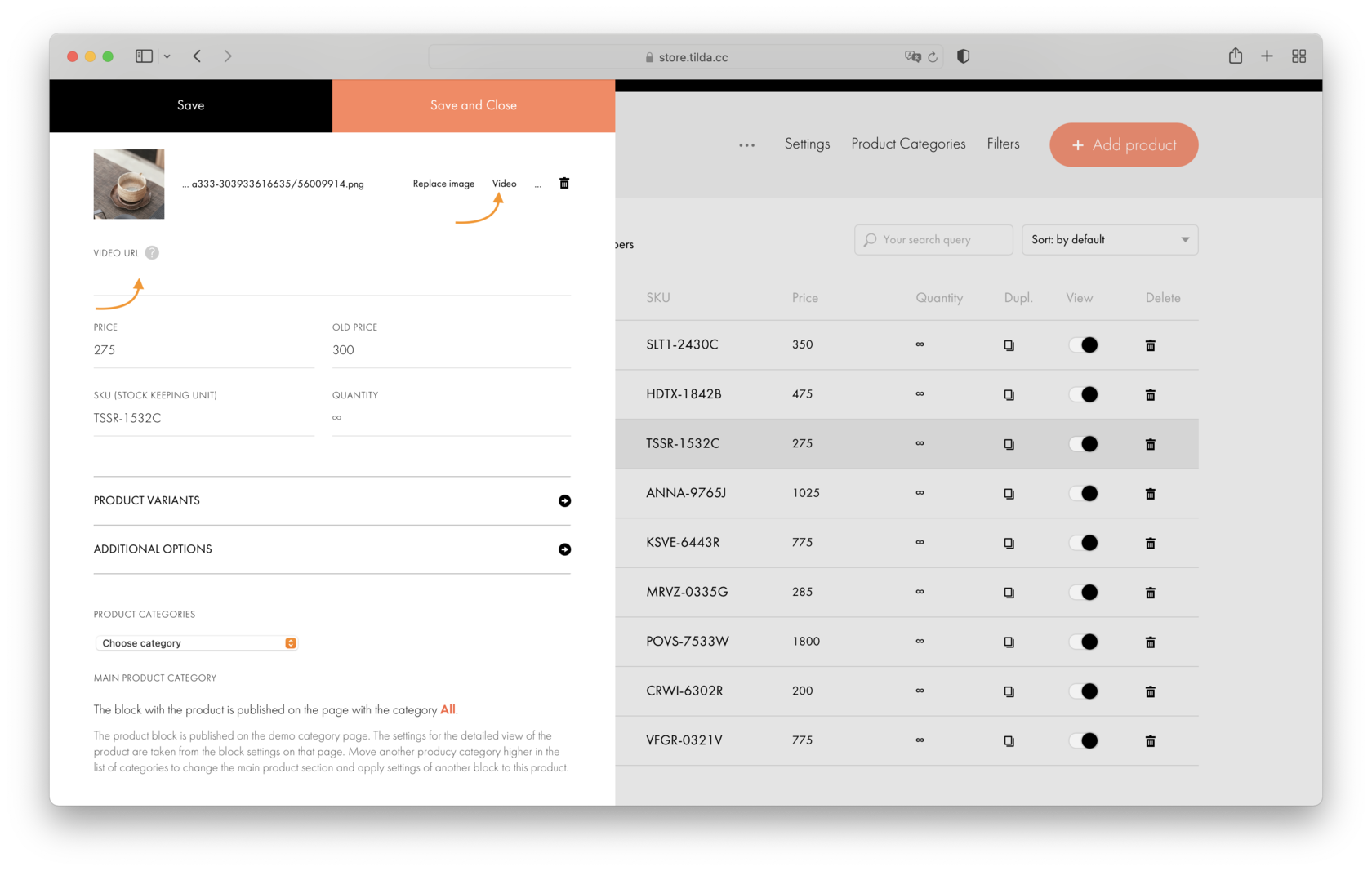Click Save and Close
Viewport: 1372px width, 871px height.
point(474,105)
